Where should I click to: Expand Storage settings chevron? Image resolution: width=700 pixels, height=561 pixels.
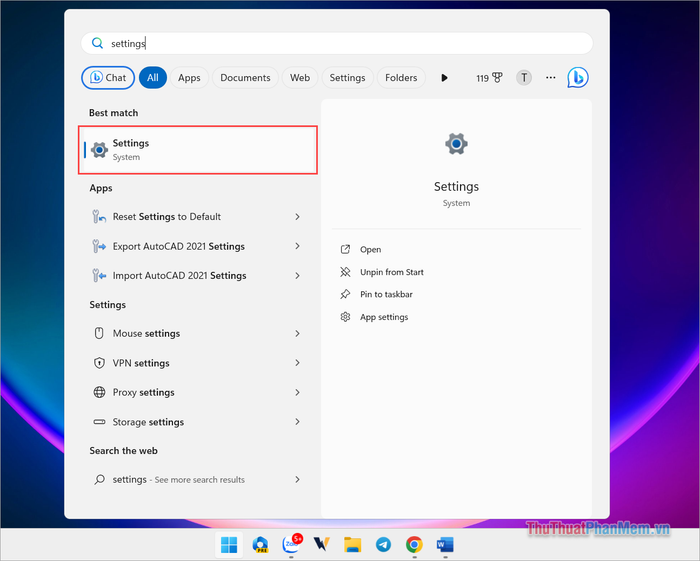click(297, 422)
